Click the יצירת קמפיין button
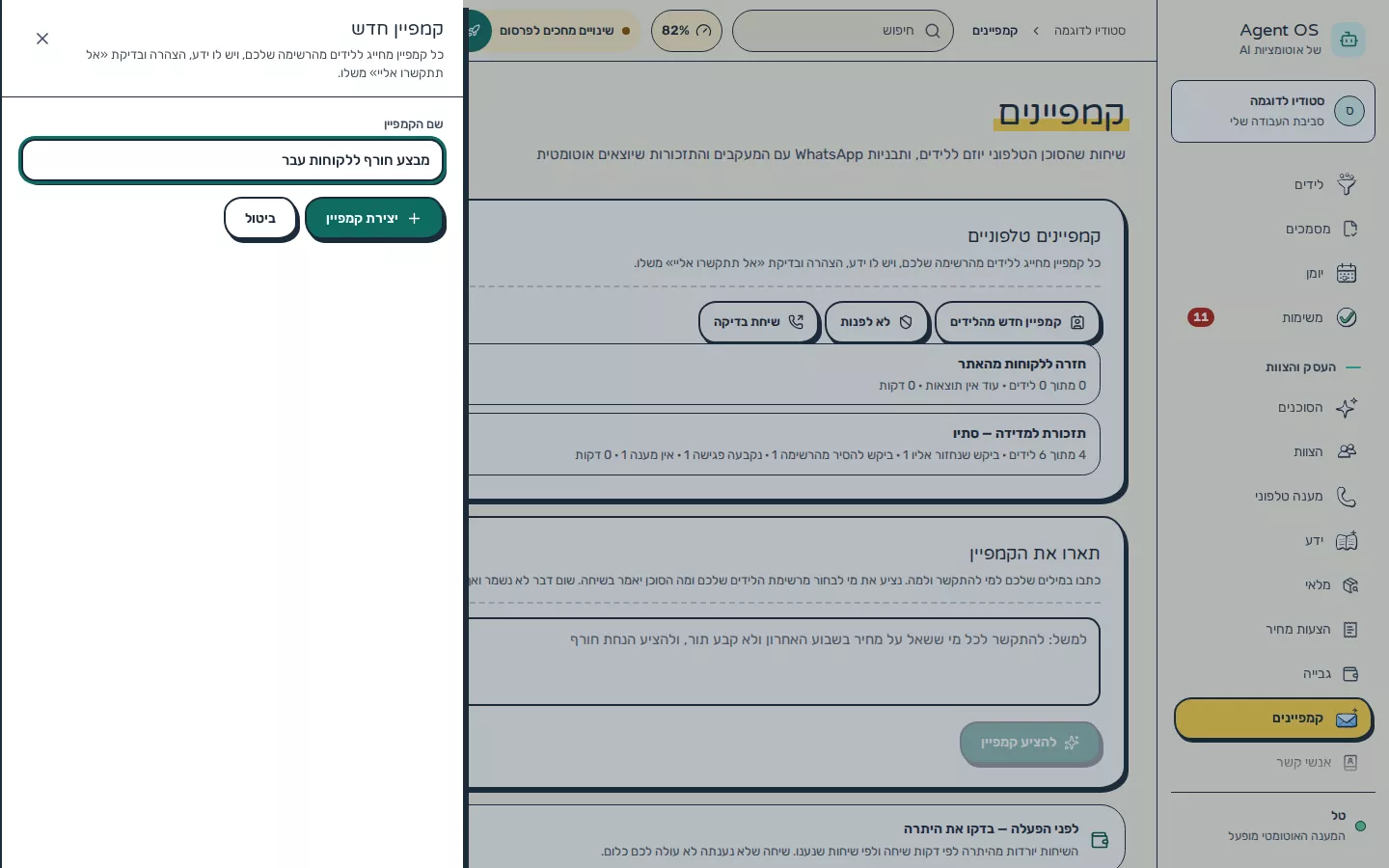 374,219
